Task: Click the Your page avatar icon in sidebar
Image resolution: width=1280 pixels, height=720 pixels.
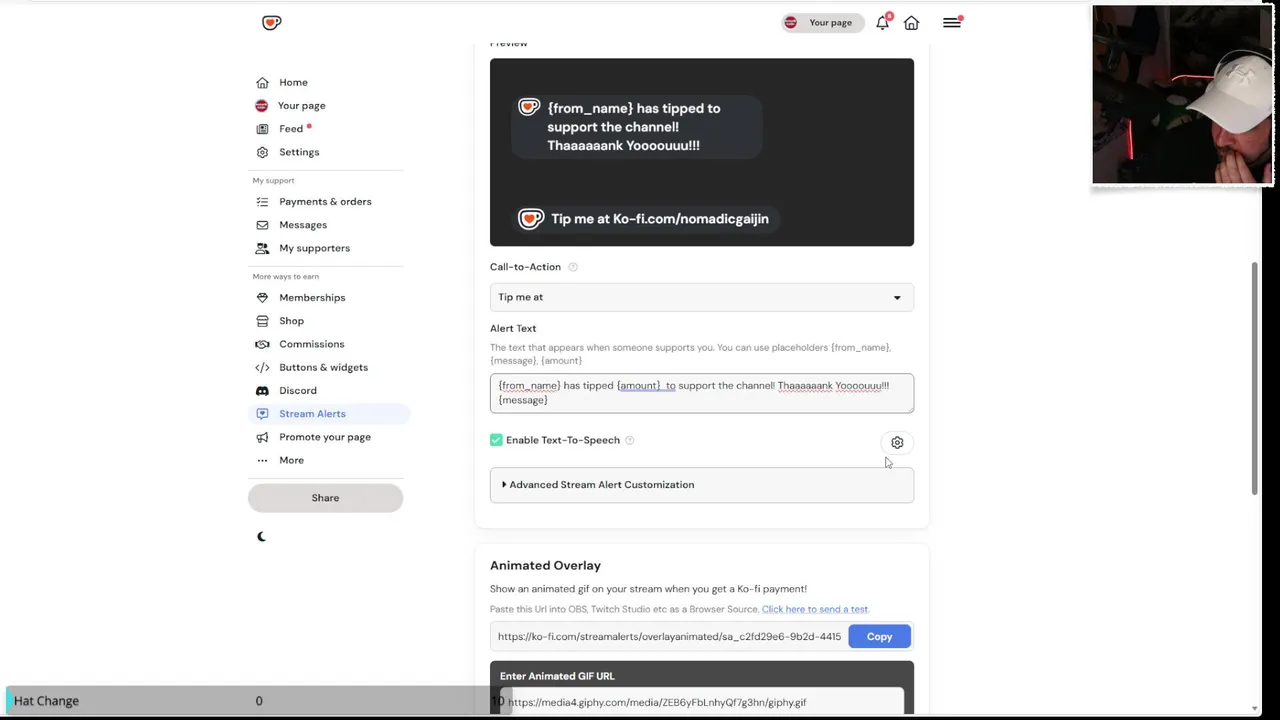Action: [262, 105]
